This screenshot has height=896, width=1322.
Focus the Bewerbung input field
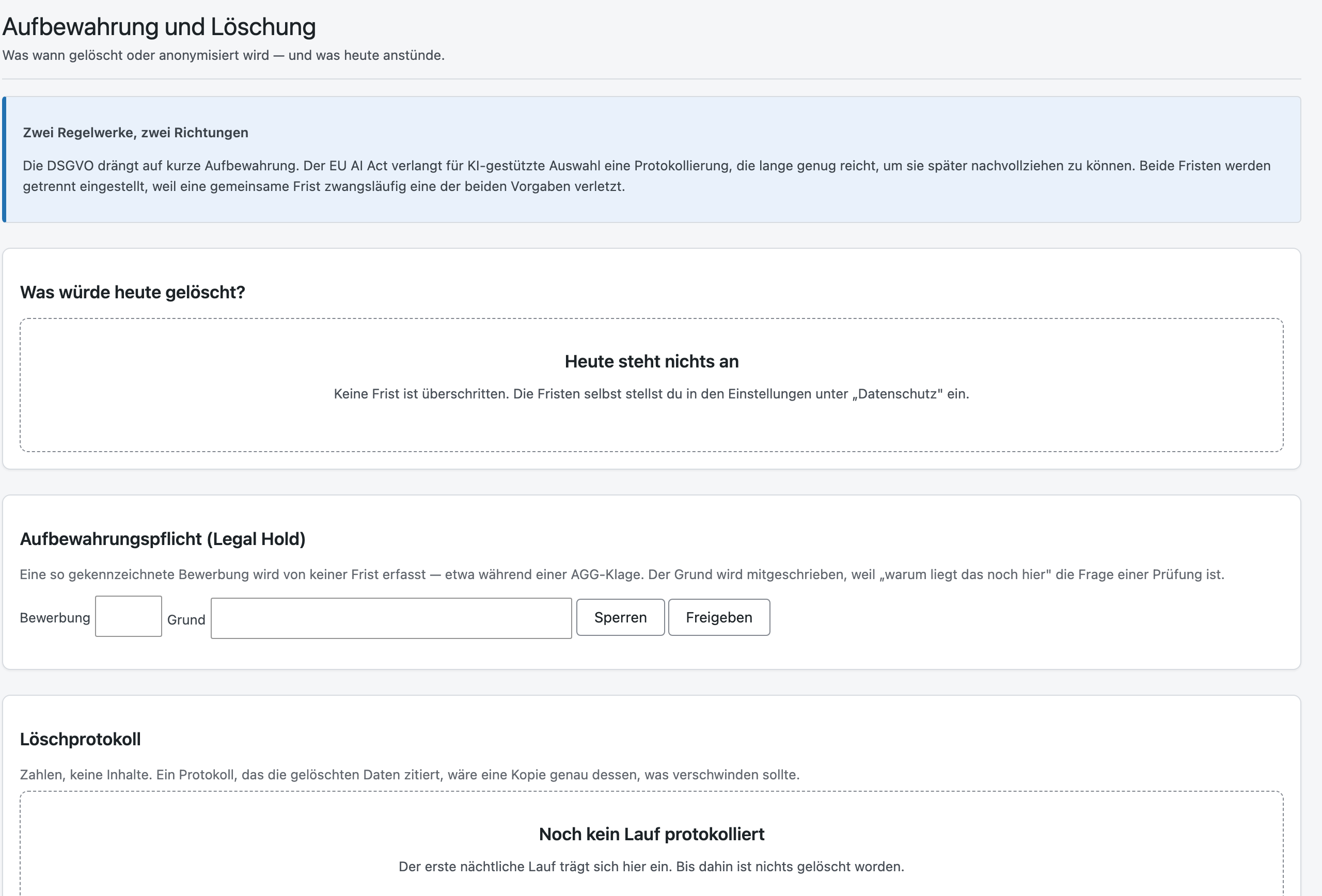[x=129, y=616]
